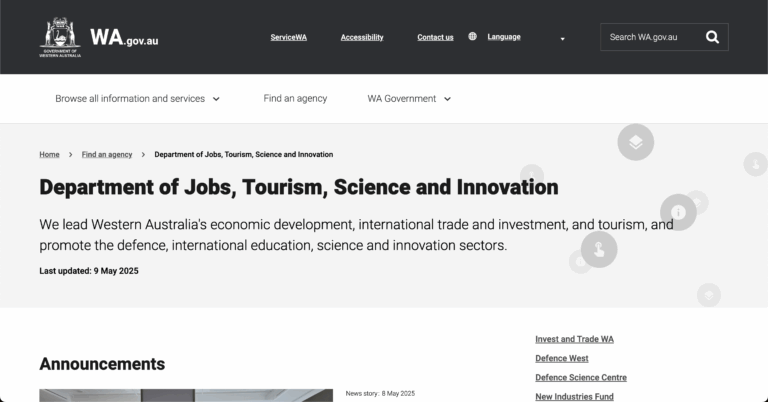Click the Announcements news story thumbnail image
This screenshot has width=768, height=402.
pyautogui.click(x=186, y=396)
